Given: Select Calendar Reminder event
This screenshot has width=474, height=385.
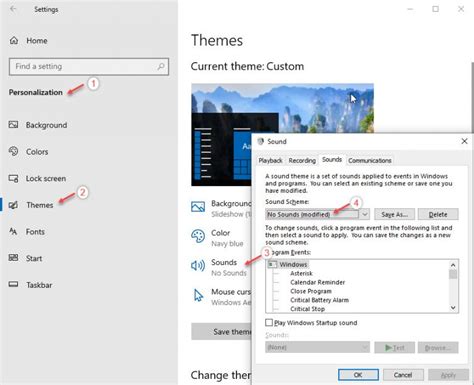Looking at the screenshot, I should coord(317,282).
